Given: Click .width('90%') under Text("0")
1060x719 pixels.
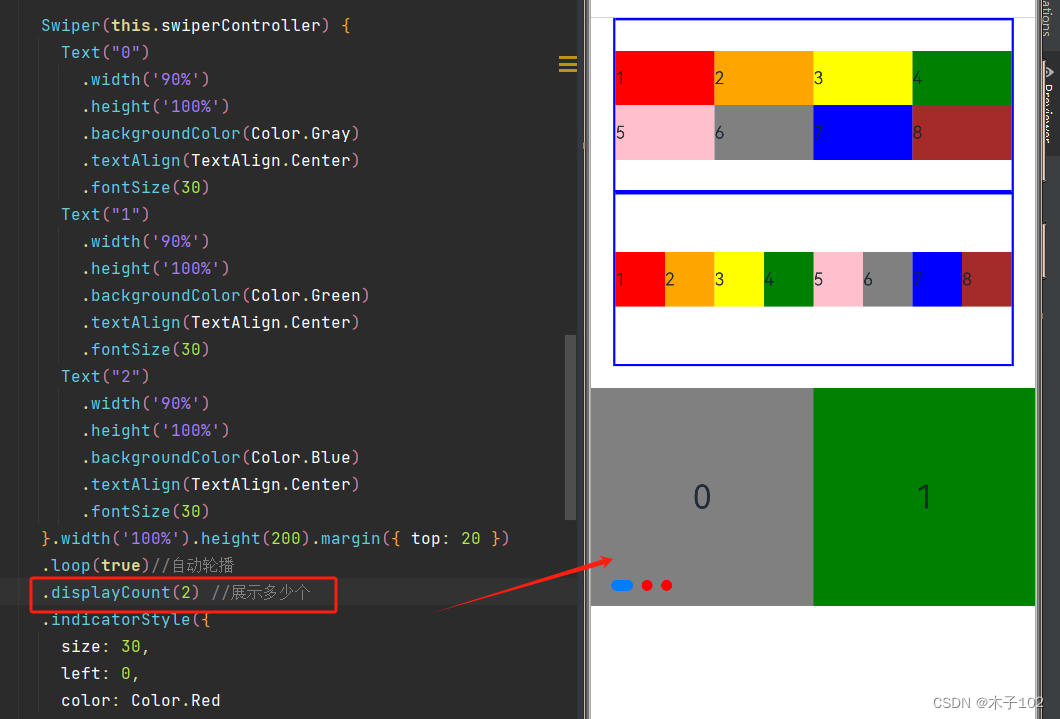Looking at the screenshot, I should tap(145, 79).
